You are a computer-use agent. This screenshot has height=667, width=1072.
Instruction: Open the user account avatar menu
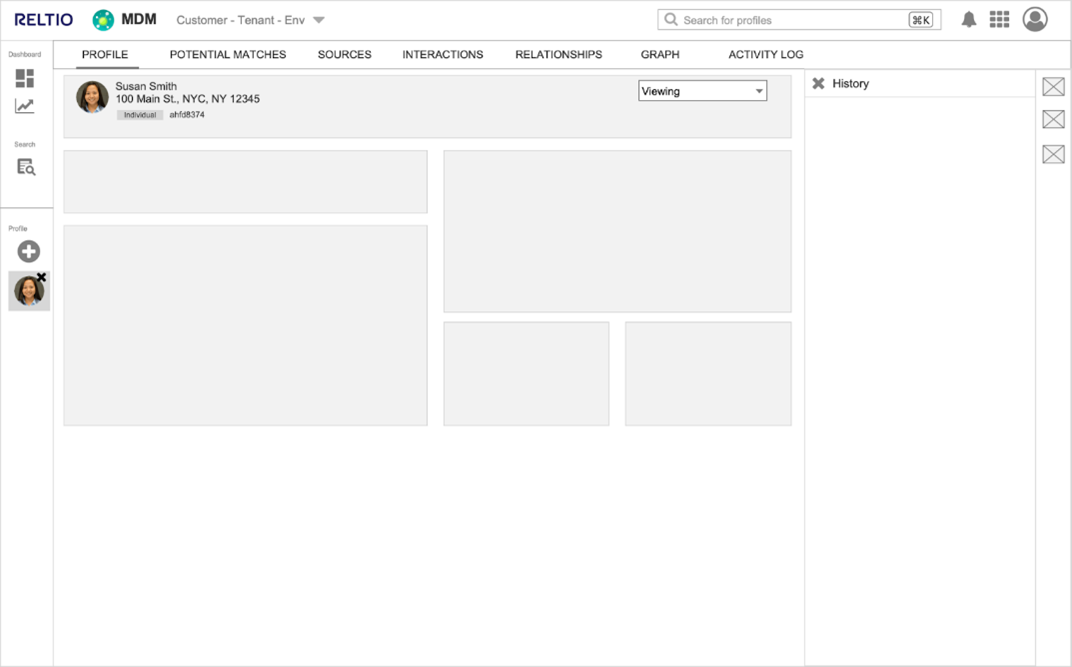click(x=1034, y=19)
